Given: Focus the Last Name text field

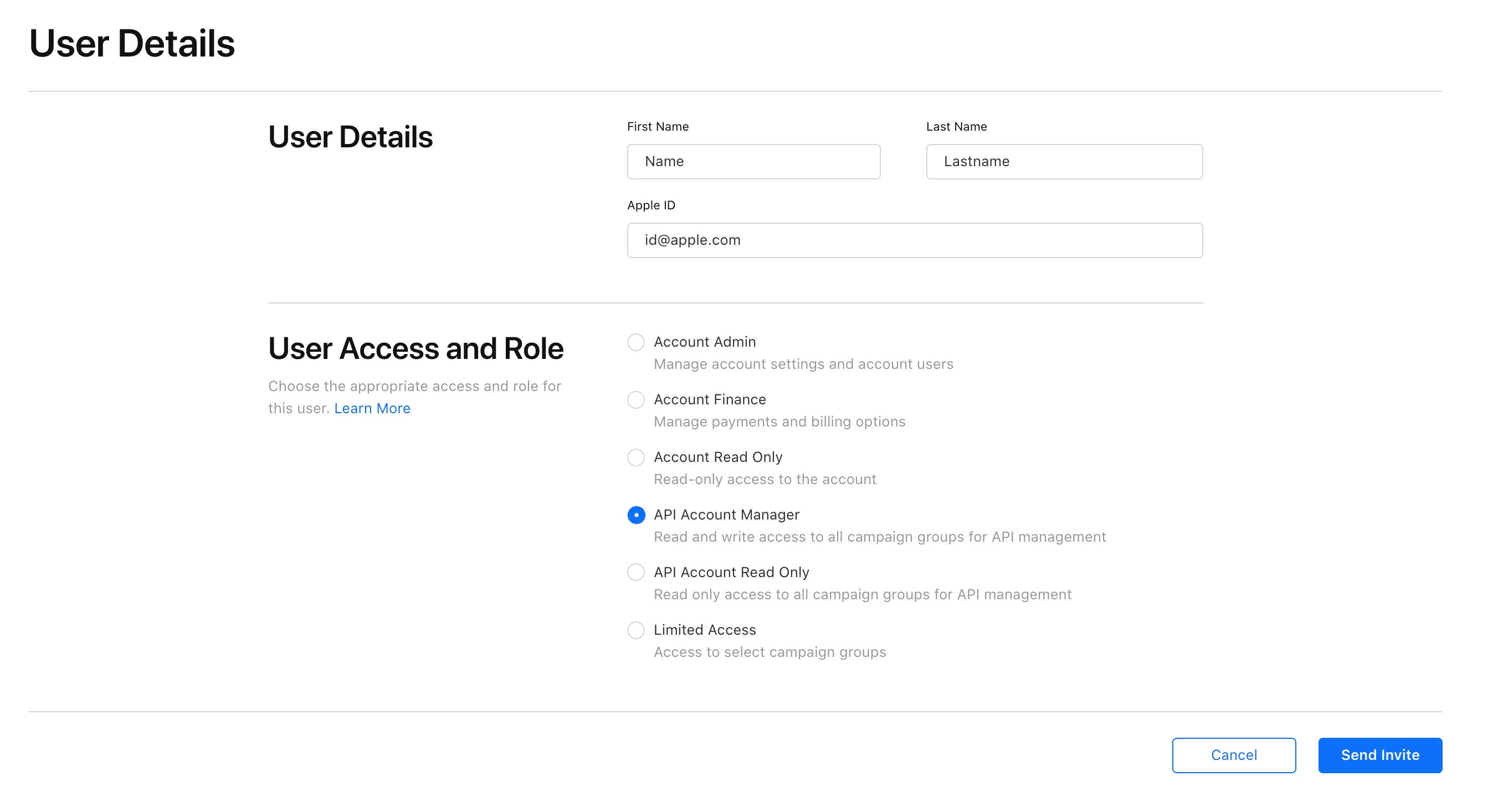Looking at the screenshot, I should [x=1064, y=162].
